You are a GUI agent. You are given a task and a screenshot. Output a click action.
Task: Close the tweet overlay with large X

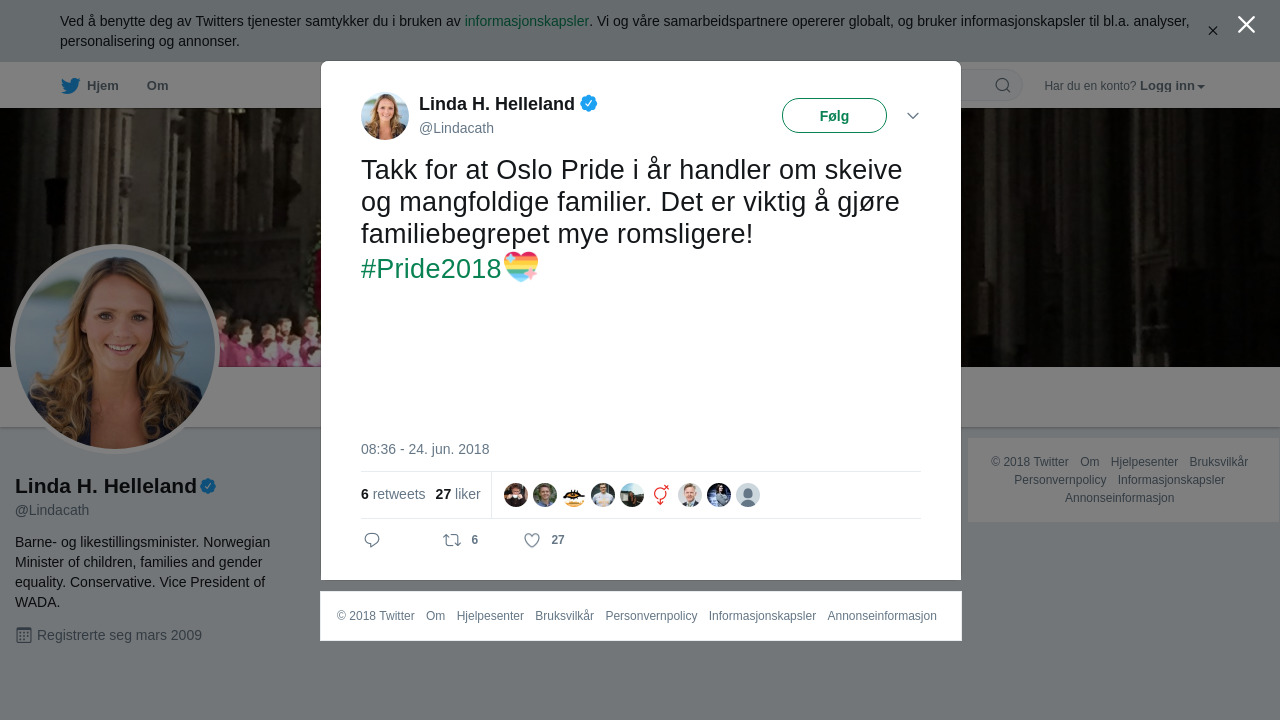[1246, 24]
